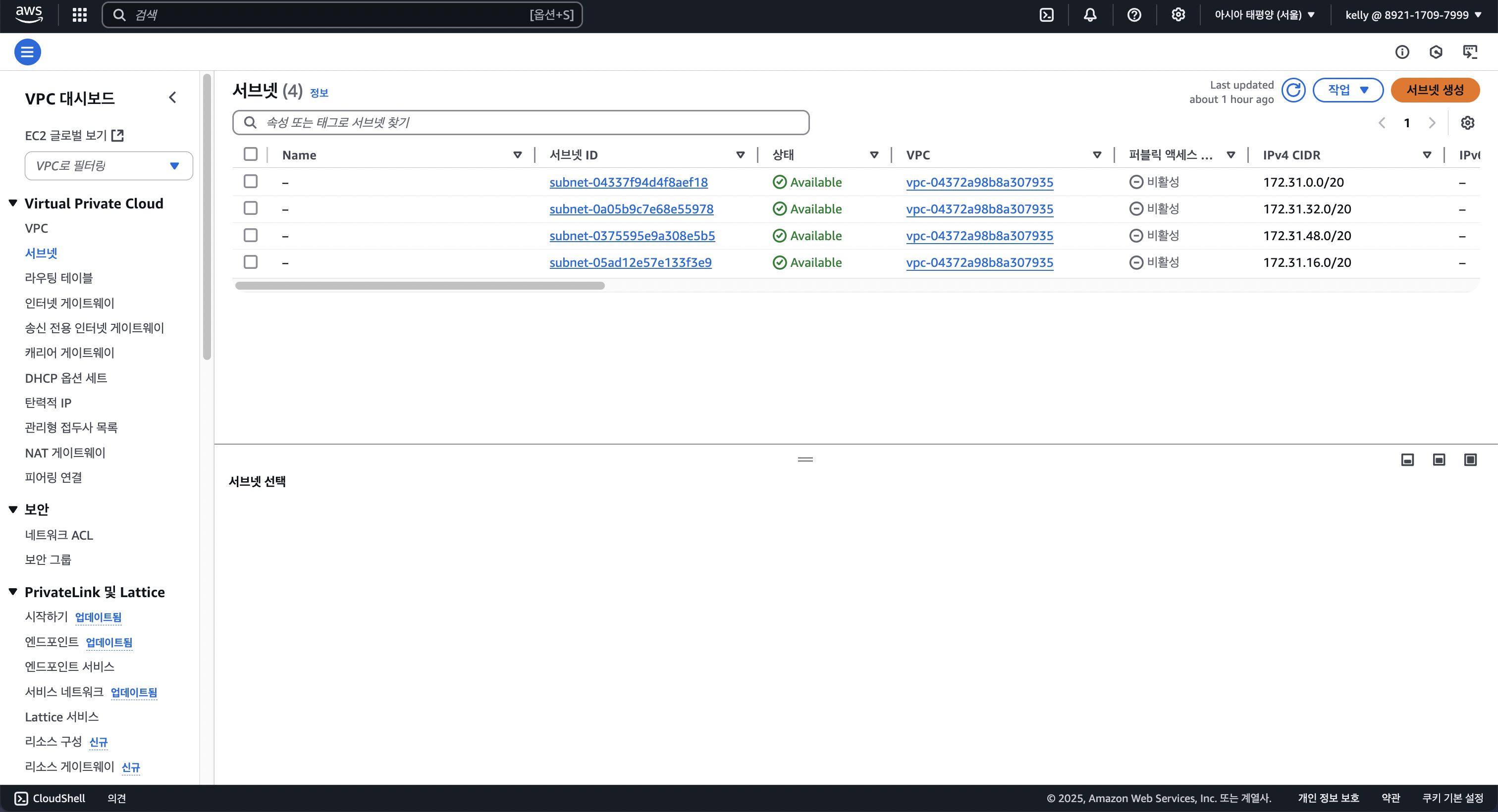Check the select-all subnets checkbox
This screenshot has height=812, width=1498.
[x=251, y=154]
